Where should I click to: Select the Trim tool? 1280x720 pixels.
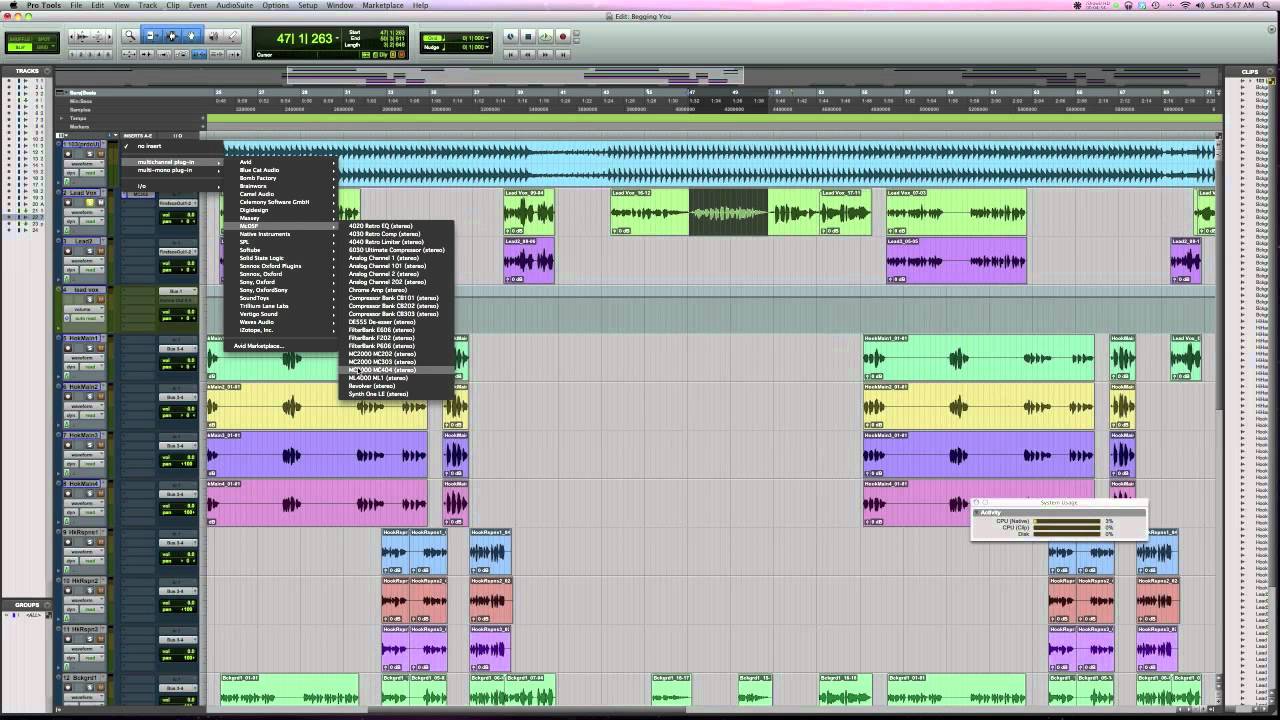point(151,36)
